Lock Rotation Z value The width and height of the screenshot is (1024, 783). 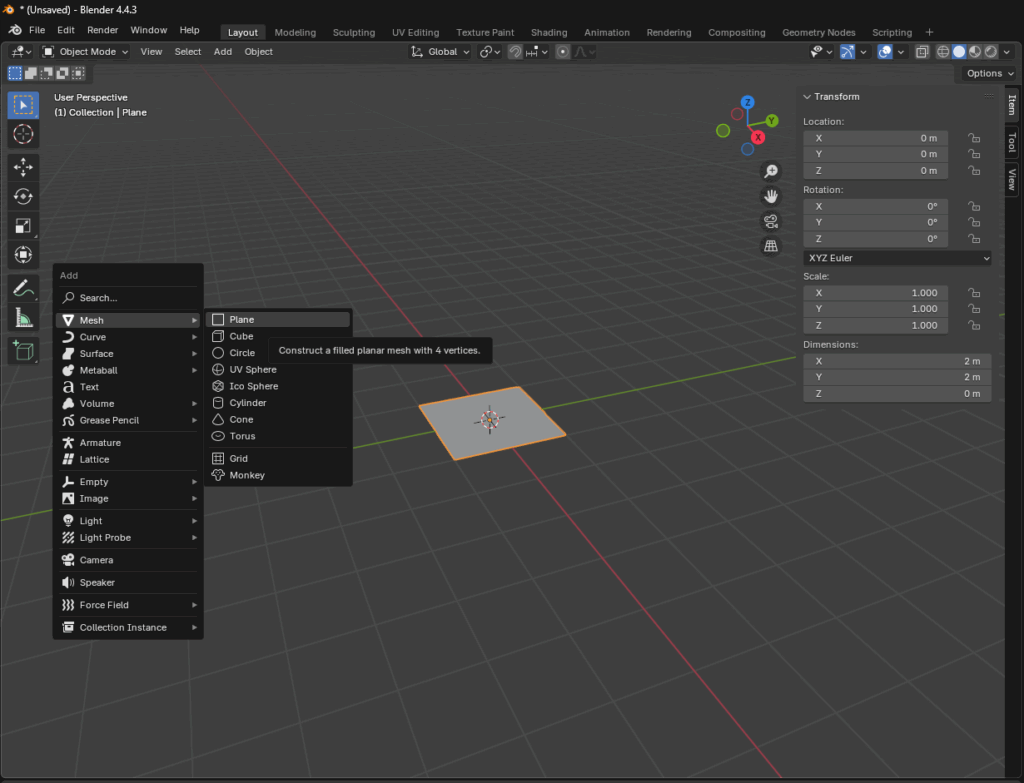pos(974,239)
